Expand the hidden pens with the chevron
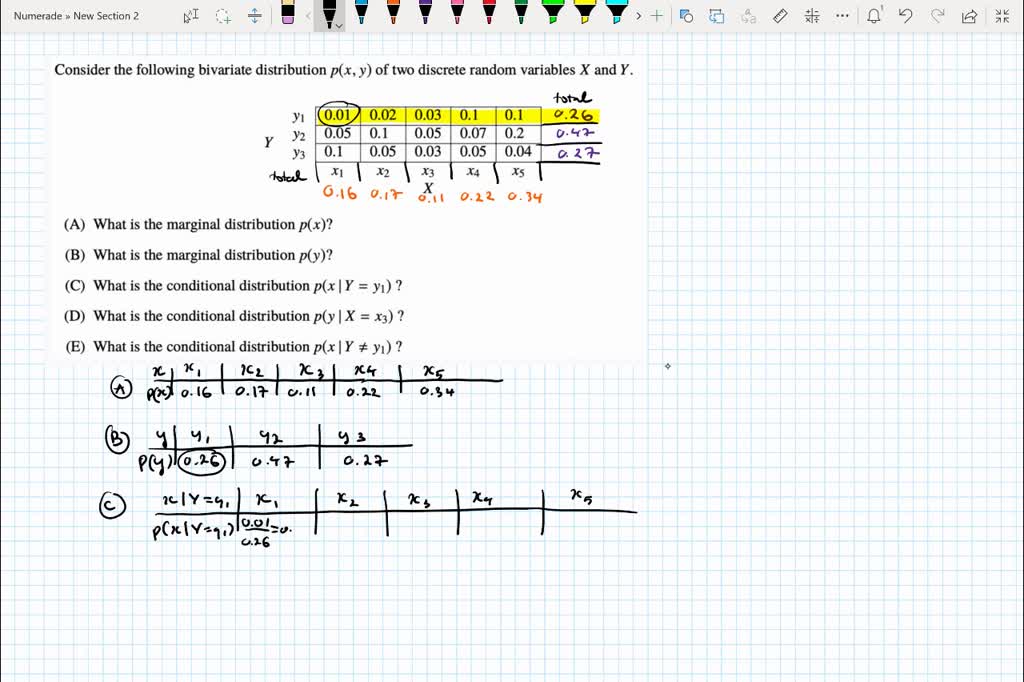Viewport: 1024px width, 682px height. pos(640,15)
